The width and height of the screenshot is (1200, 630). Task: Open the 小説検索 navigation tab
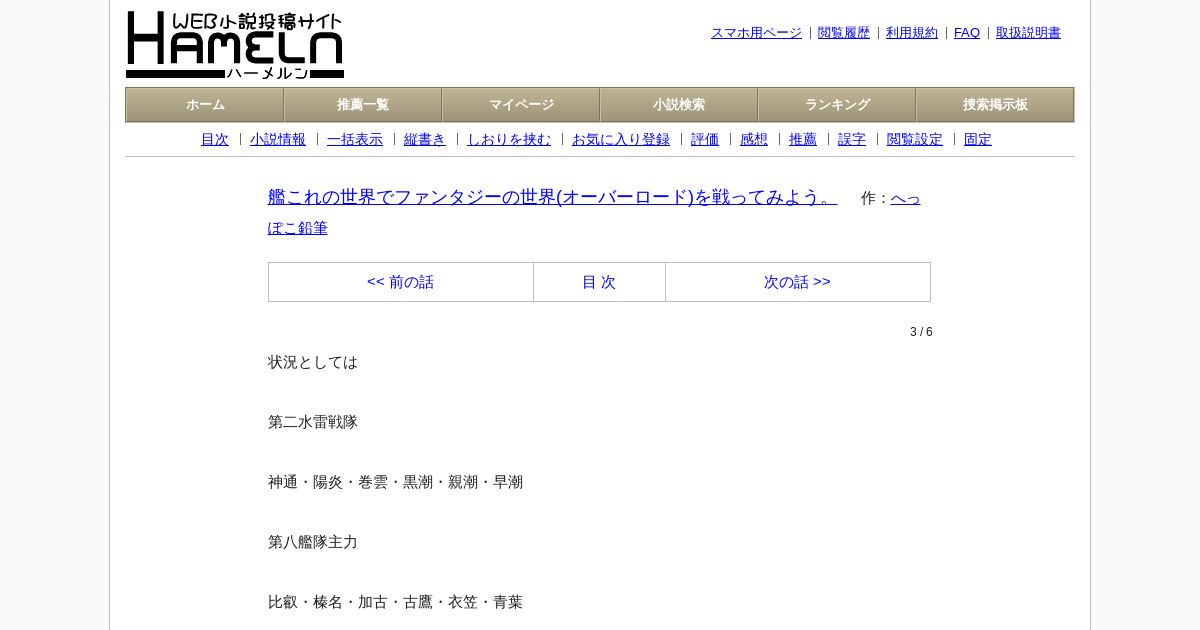(679, 105)
